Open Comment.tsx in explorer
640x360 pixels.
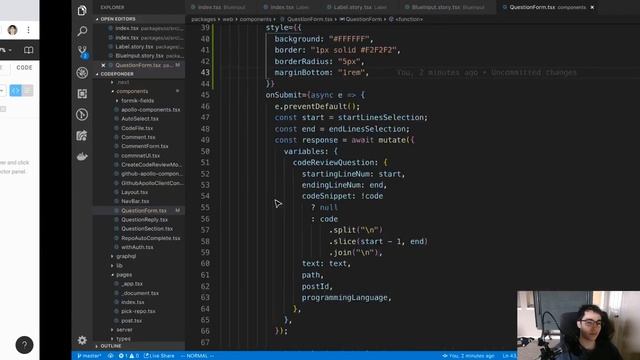tap(138, 137)
